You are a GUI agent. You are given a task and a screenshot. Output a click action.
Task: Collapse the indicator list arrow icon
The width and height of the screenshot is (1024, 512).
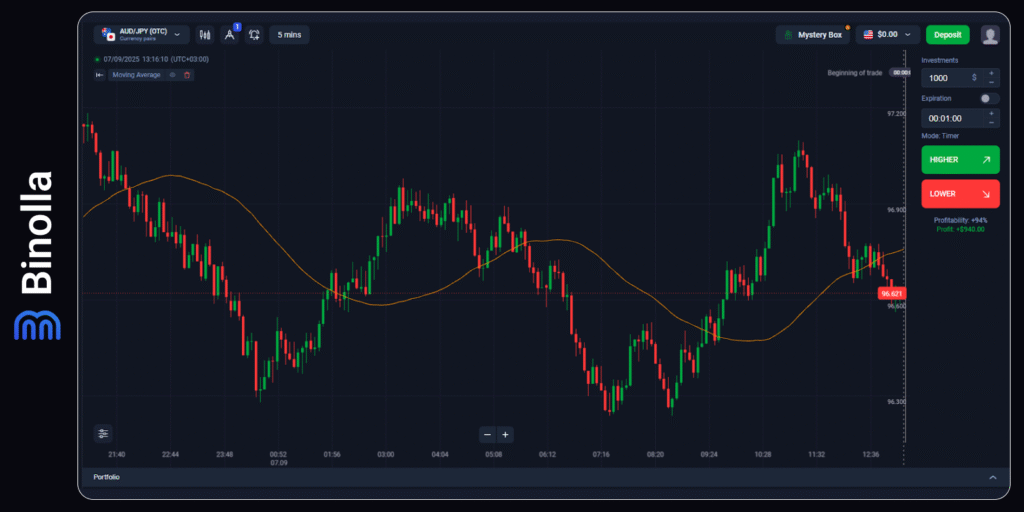(99, 75)
